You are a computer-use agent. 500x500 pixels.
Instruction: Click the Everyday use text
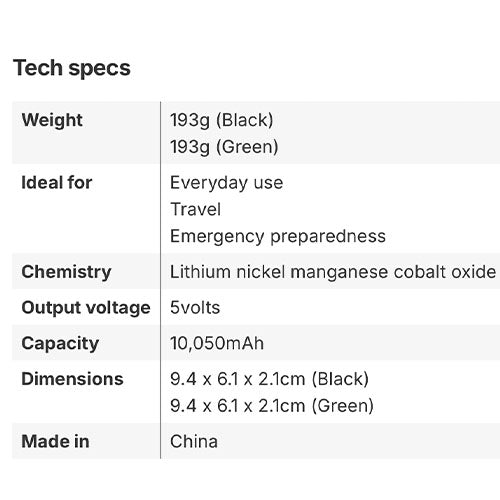click(x=226, y=183)
